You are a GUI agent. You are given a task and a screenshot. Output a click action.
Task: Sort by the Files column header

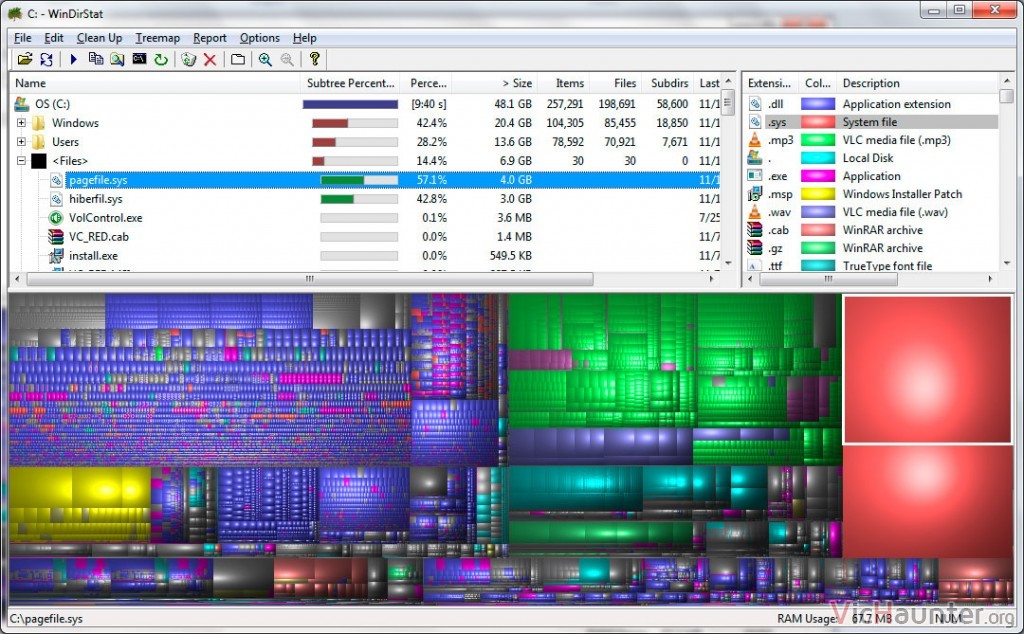(x=616, y=83)
